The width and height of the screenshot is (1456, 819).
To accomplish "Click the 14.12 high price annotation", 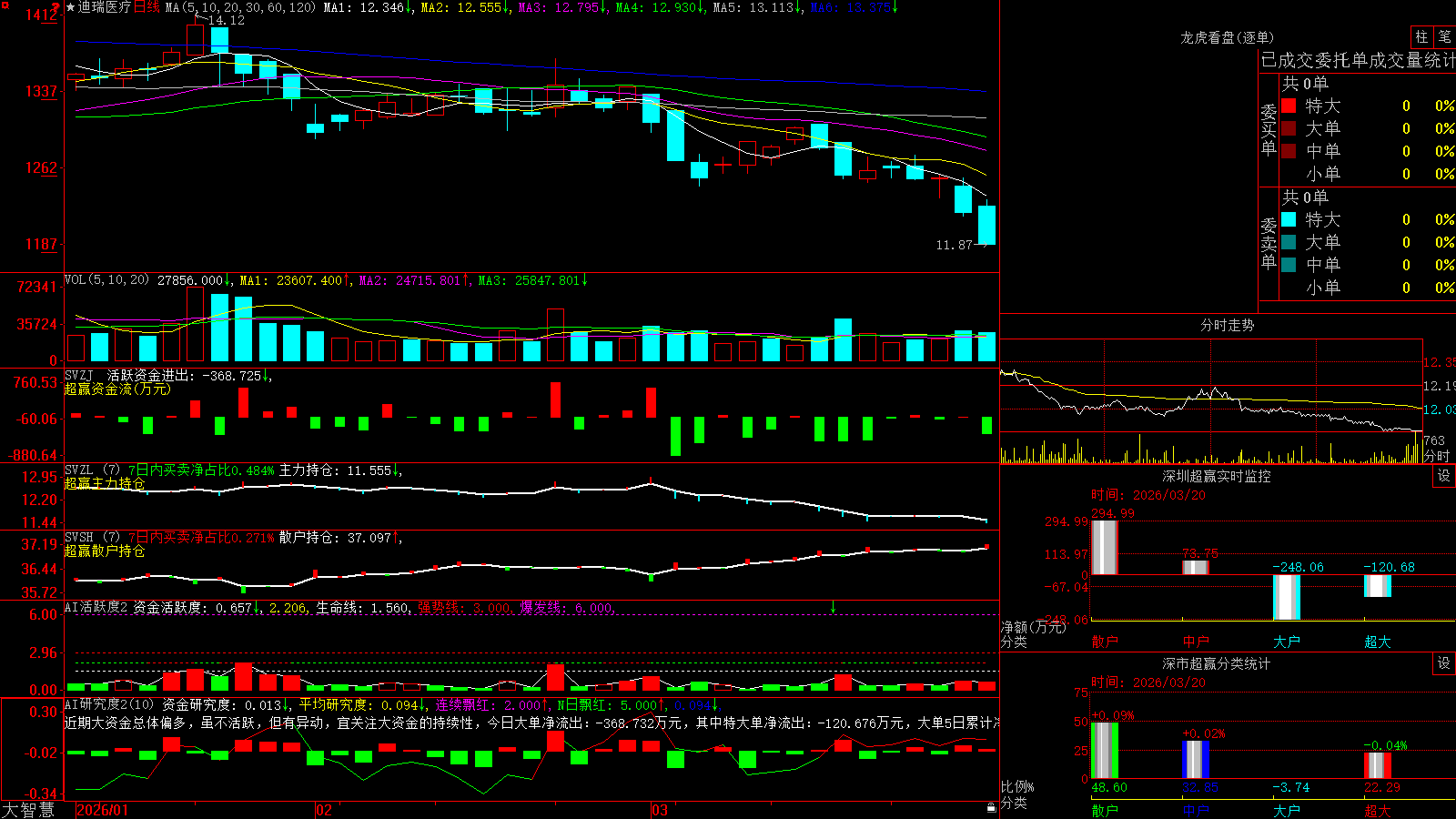I will [226, 20].
